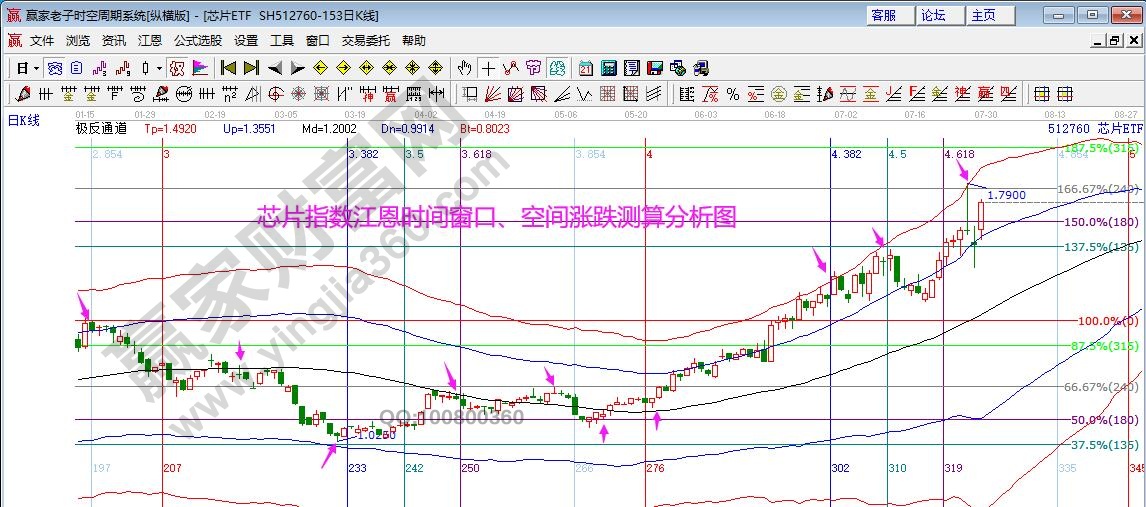Open the calculator tool icon
This screenshot has width=1146, height=507.
[x=607, y=68]
